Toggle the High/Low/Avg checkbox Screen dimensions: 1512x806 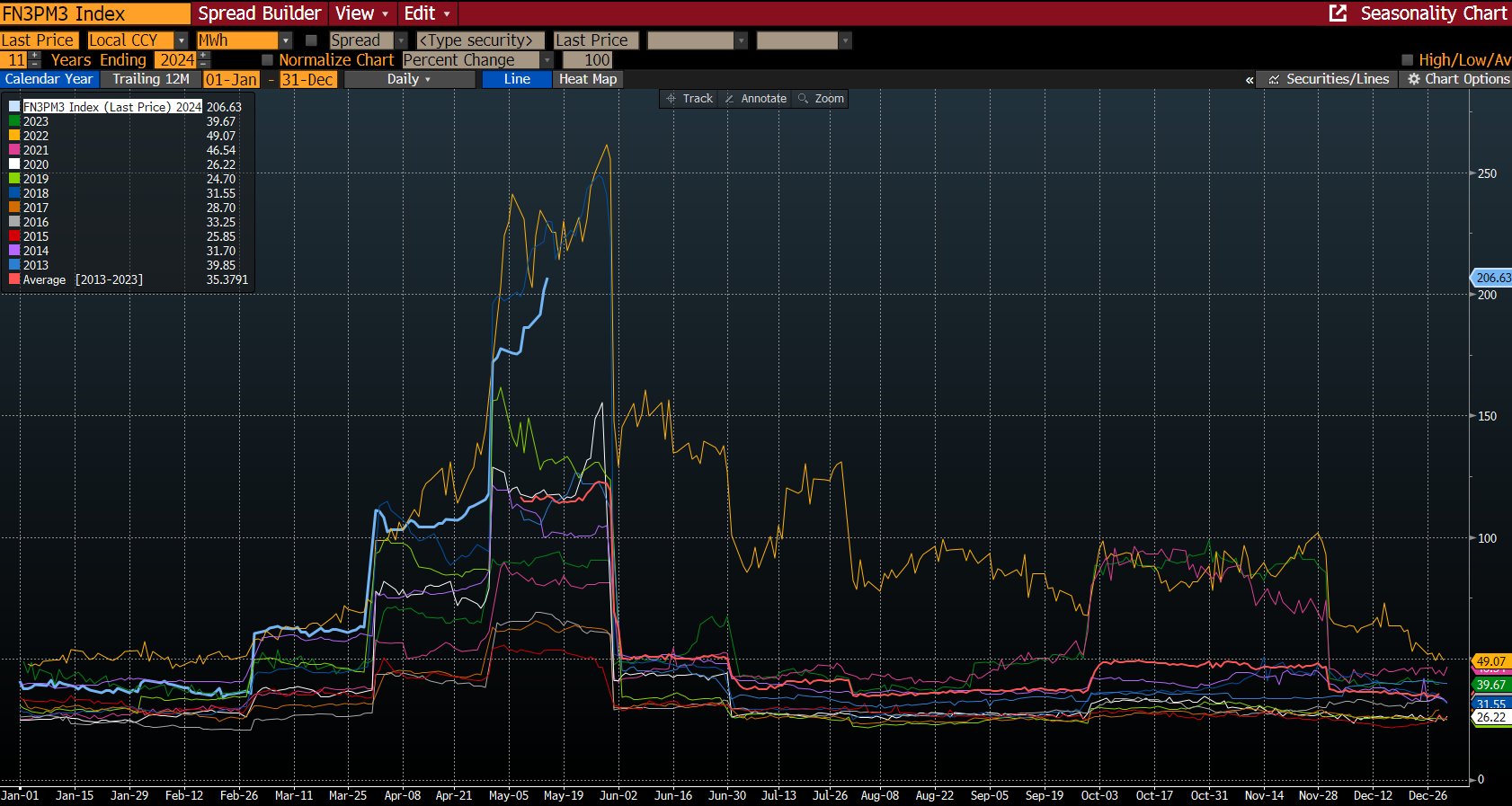point(1408,60)
